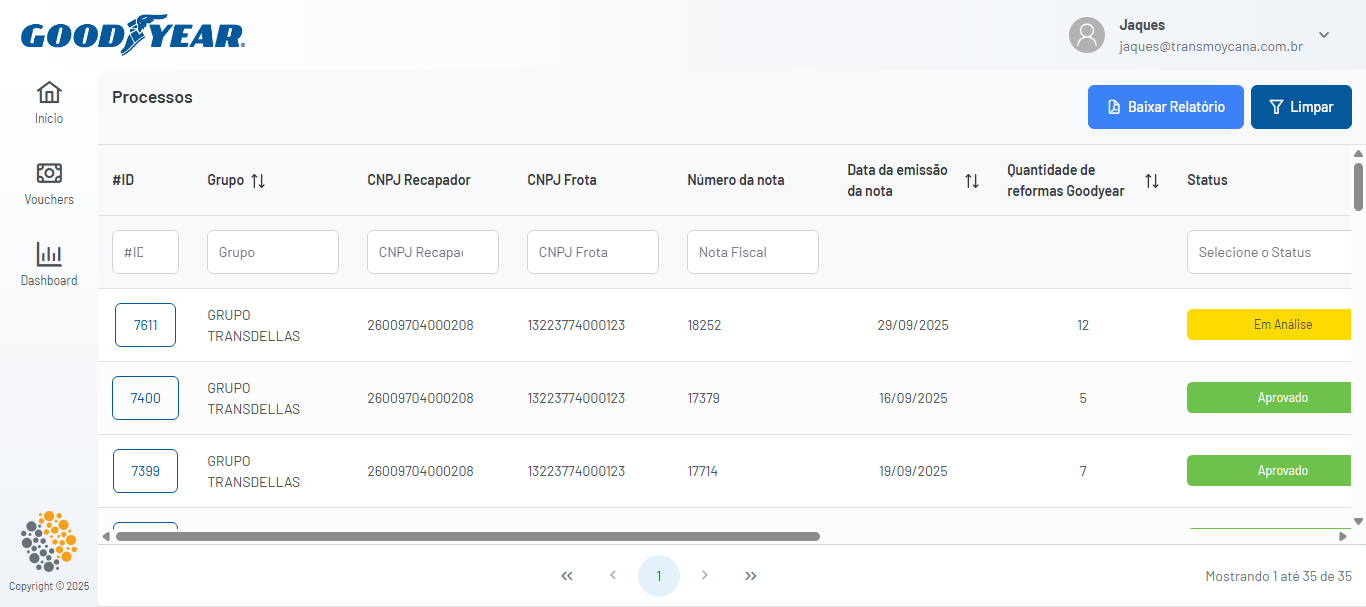The width and height of the screenshot is (1366, 607).
Task: Sort by Data da emissão da nota
Action: (972, 181)
